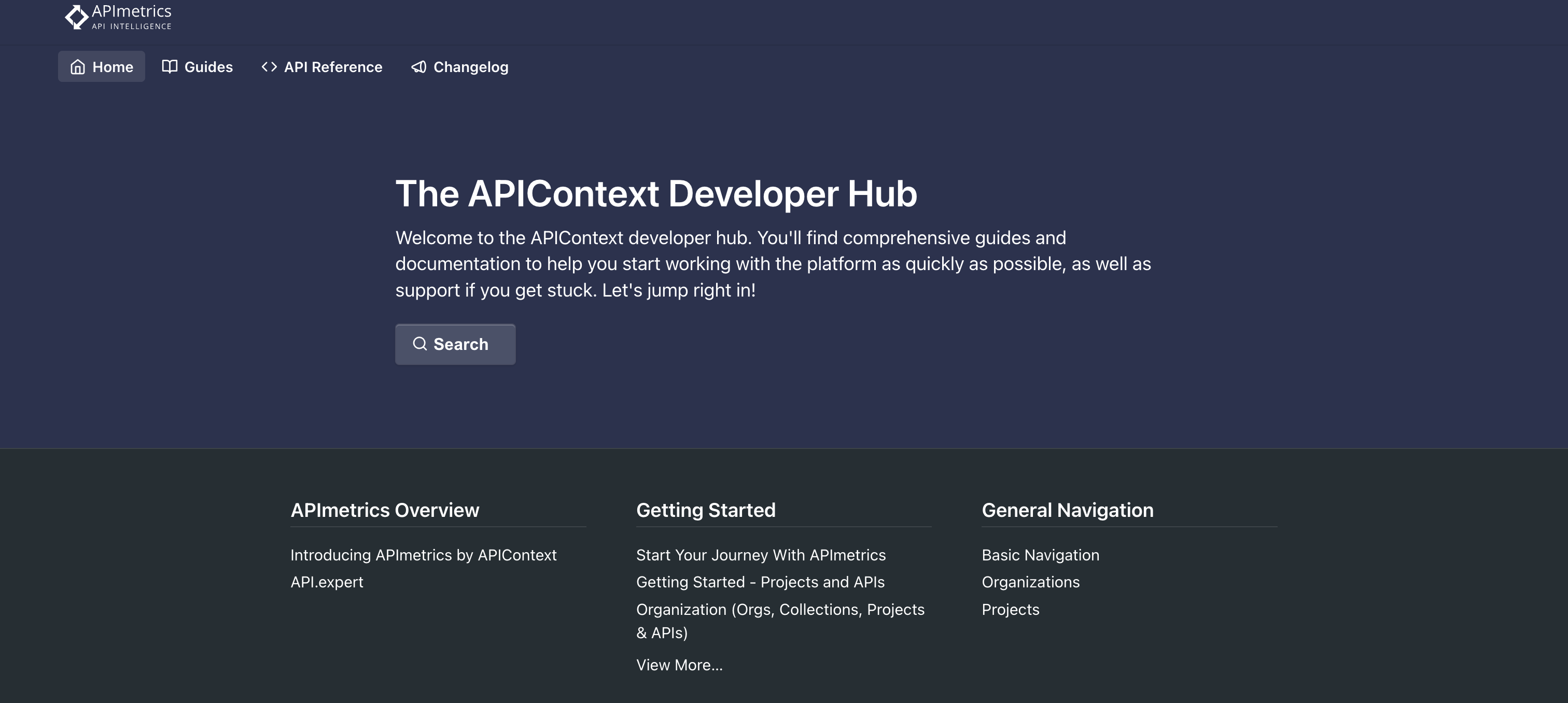Image resolution: width=1568 pixels, height=703 pixels.
Task: Click the magnifying glass search icon
Action: coord(419,344)
